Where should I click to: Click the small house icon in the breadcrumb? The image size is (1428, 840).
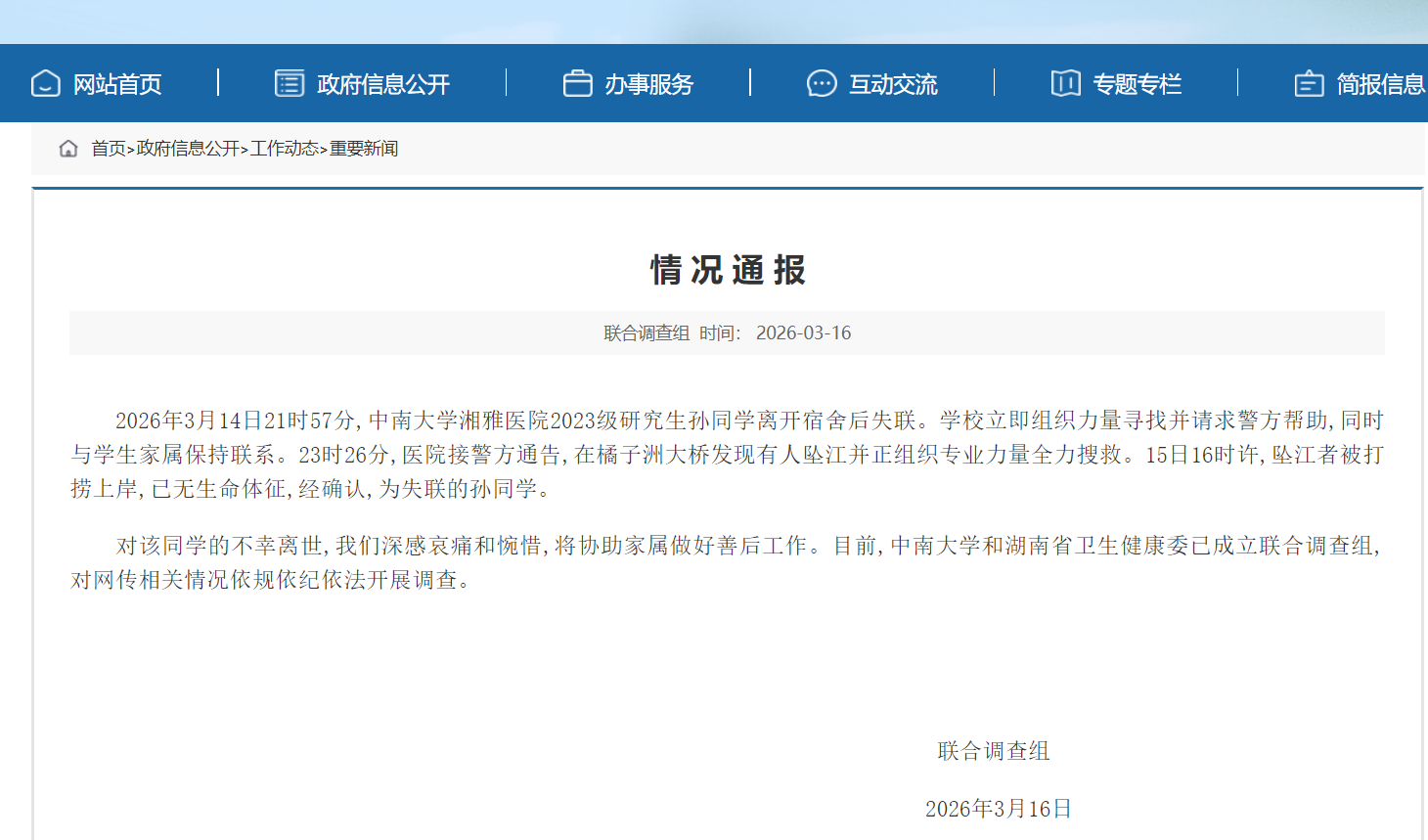coord(68,149)
